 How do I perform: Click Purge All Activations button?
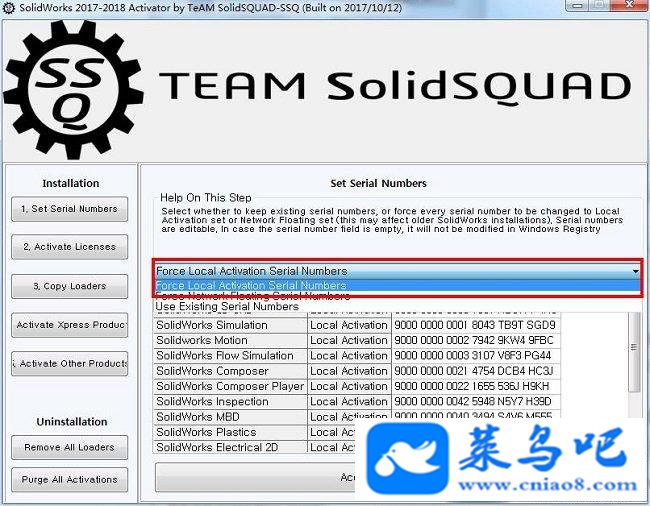click(69, 479)
